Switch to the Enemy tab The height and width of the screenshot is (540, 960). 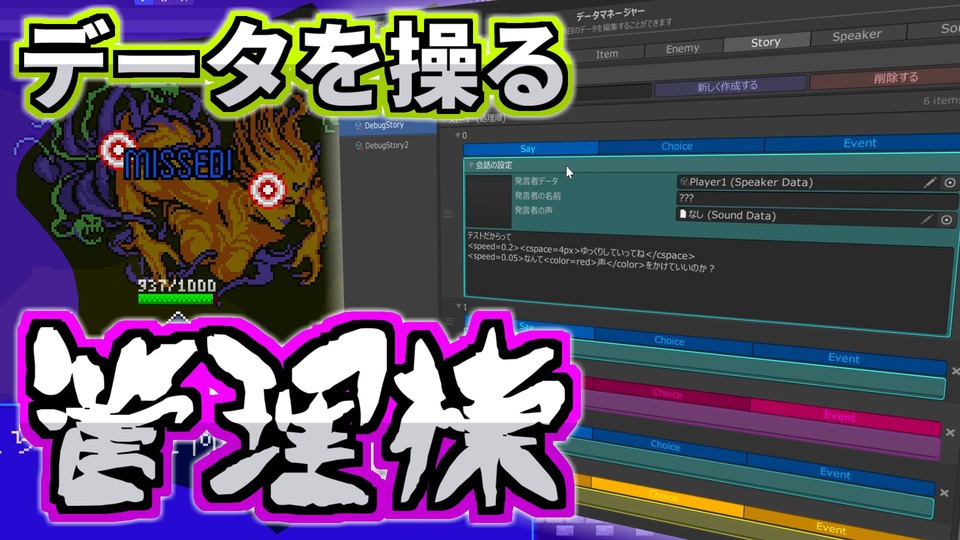pyautogui.click(x=682, y=48)
